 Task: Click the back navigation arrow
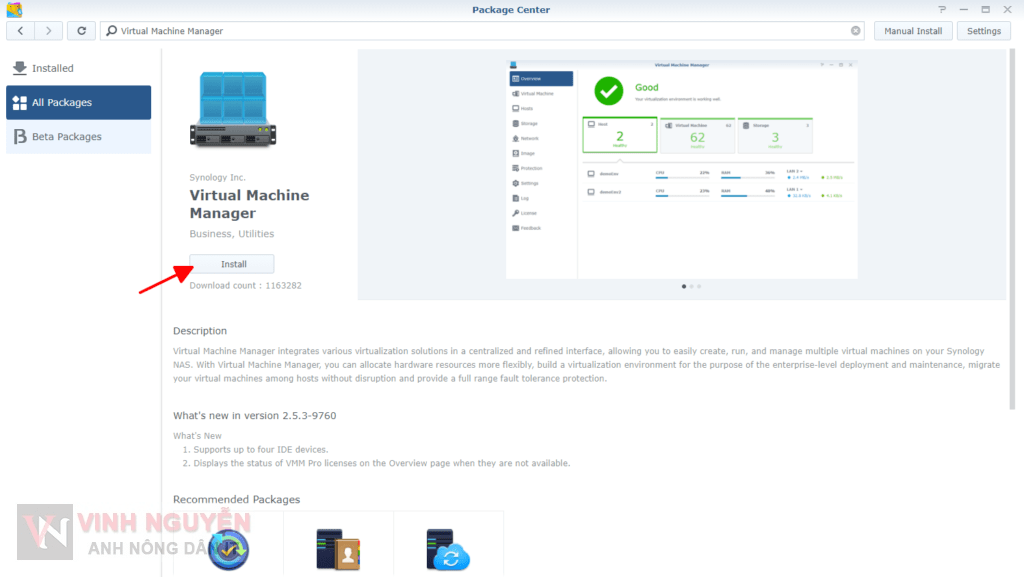tap(21, 31)
